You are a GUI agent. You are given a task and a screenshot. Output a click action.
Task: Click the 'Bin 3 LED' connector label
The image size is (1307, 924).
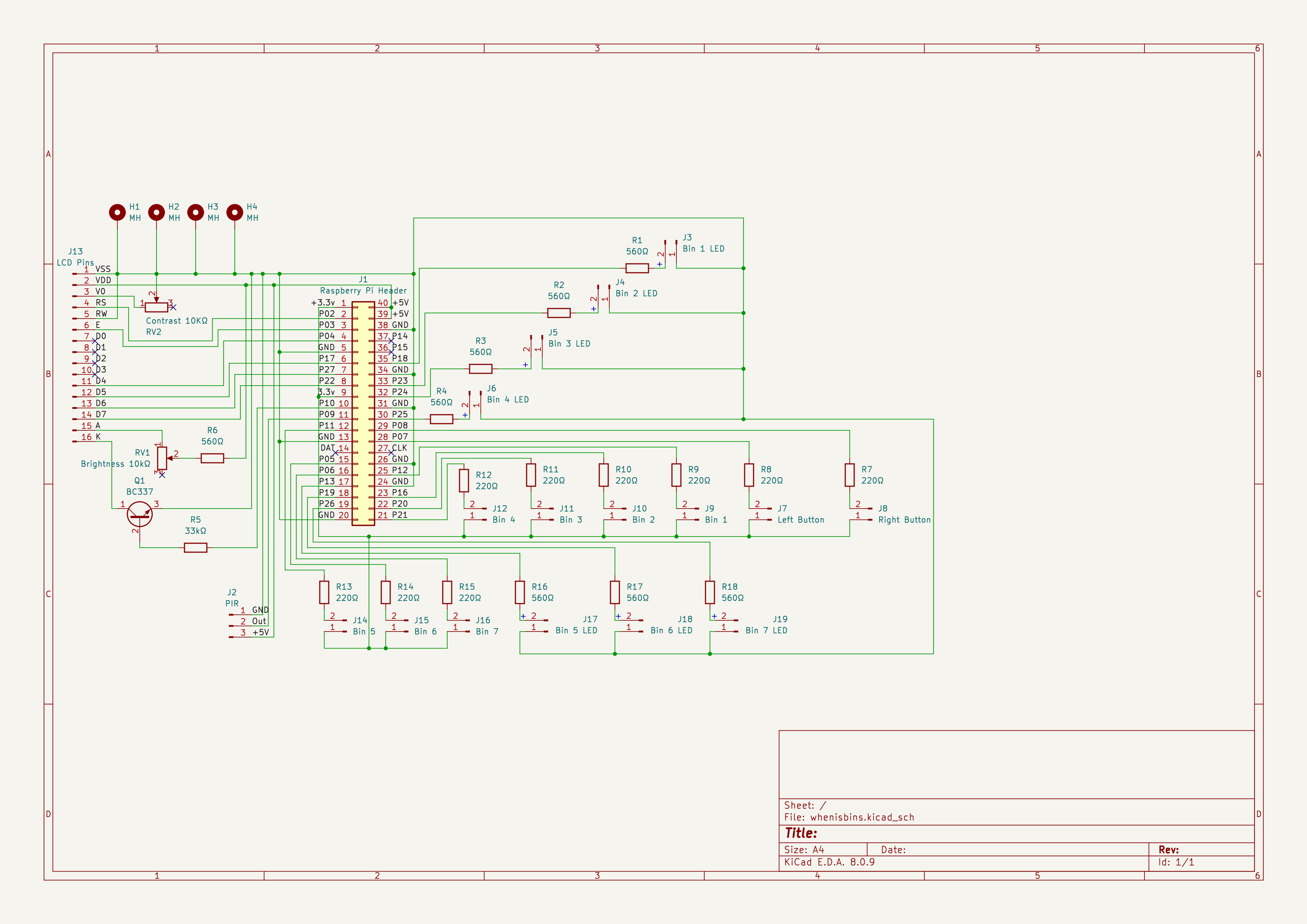569,344
